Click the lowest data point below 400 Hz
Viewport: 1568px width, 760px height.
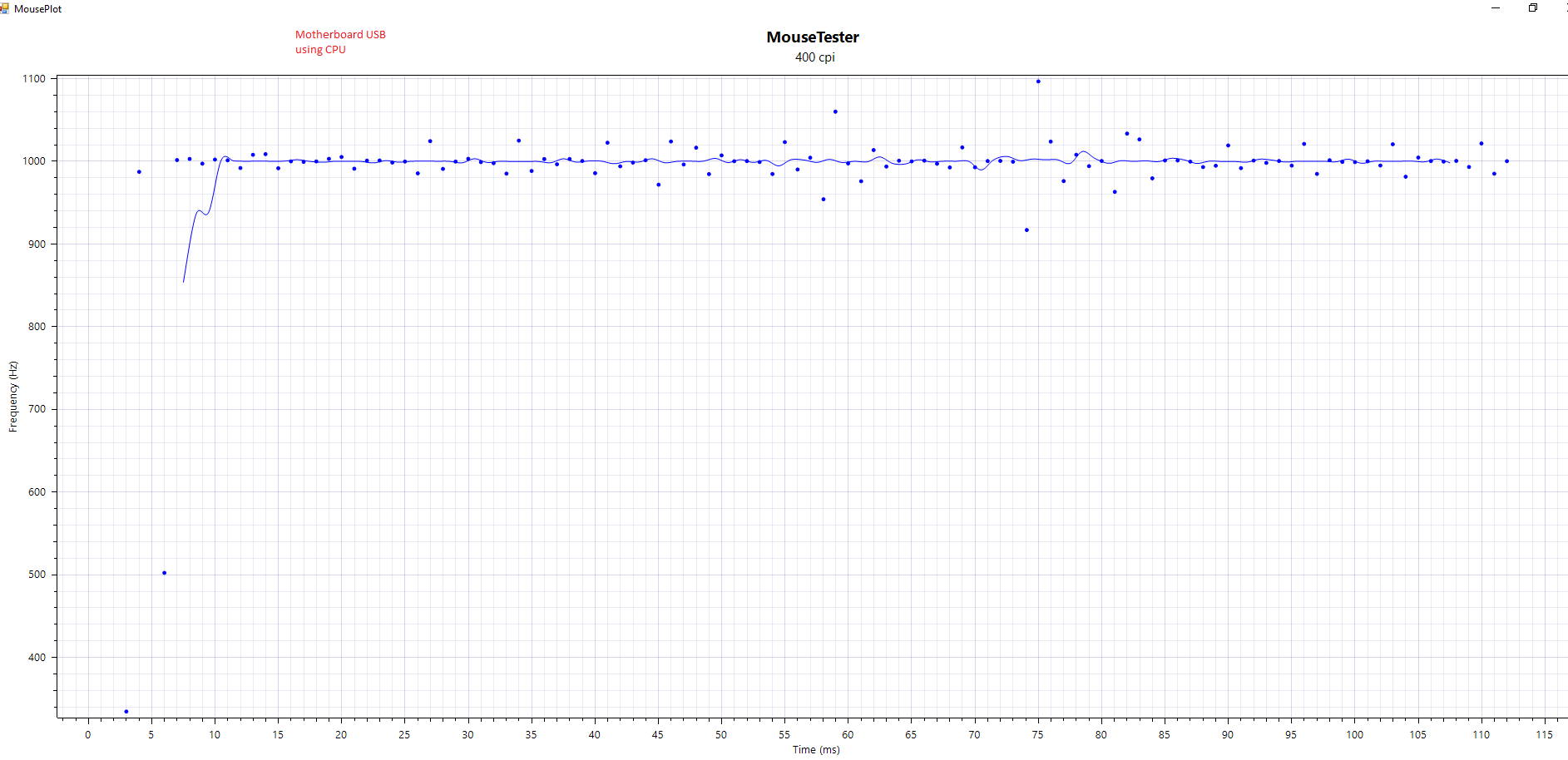click(126, 711)
